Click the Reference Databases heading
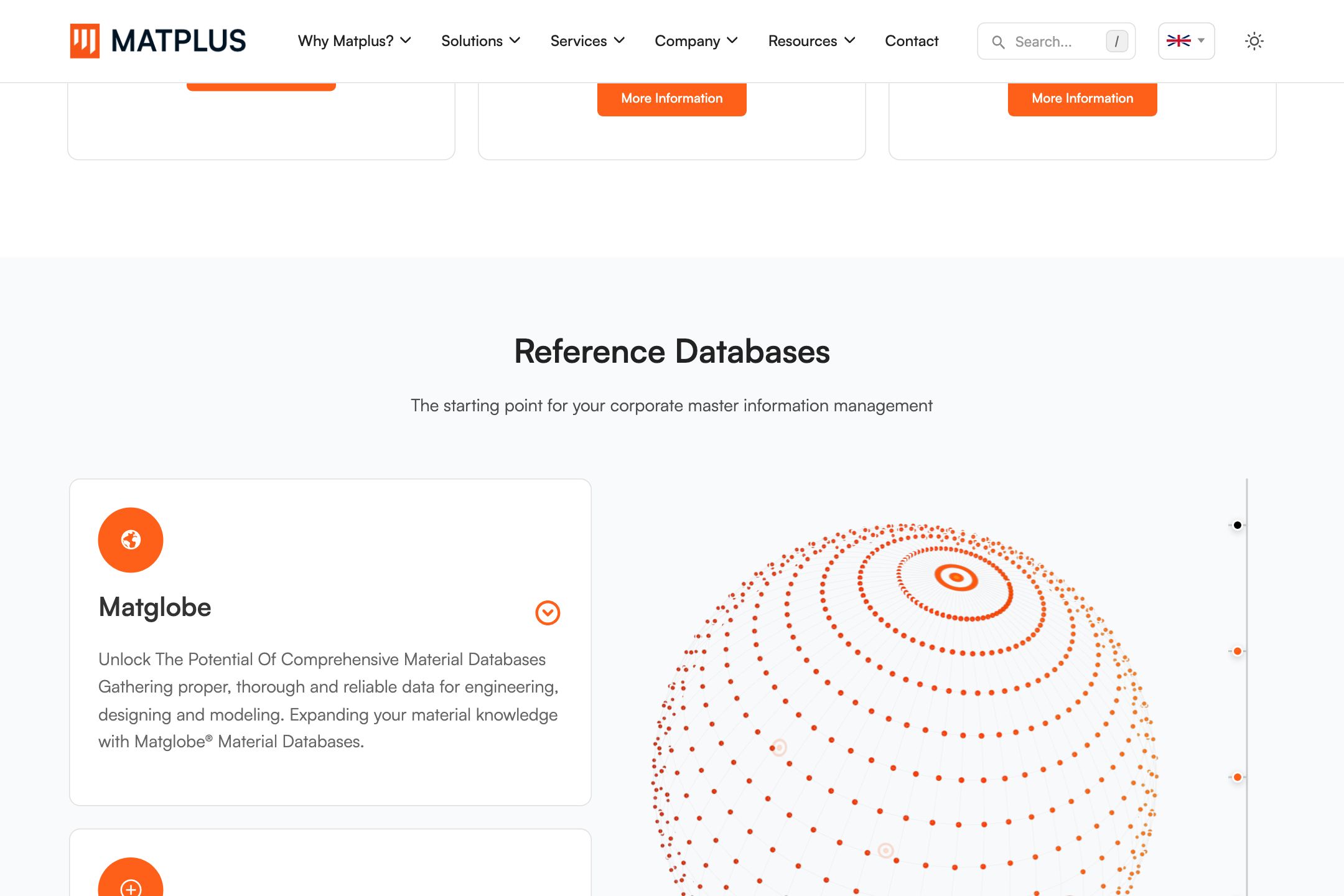Image resolution: width=1344 pixels, height=896 pixels. click(672, 352)
